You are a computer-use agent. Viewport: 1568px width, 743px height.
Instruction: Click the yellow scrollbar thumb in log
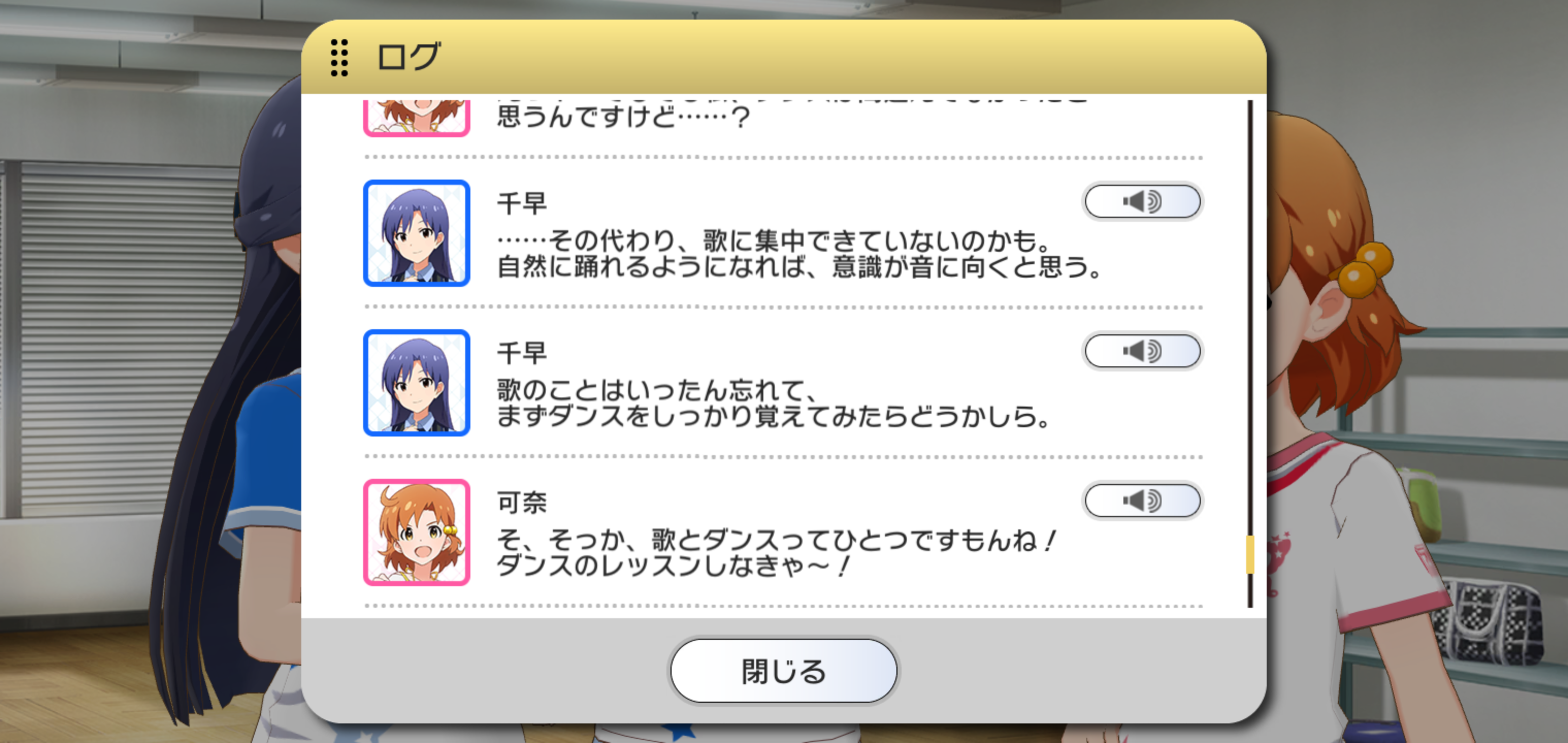1250,554
